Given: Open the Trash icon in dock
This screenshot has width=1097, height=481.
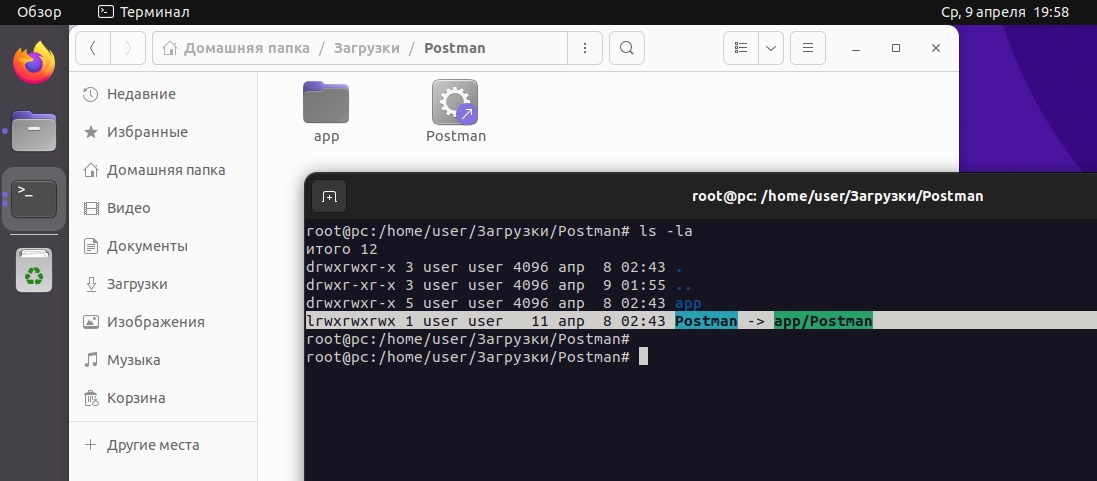Looking at the screenshot, I should pos(34,270).
